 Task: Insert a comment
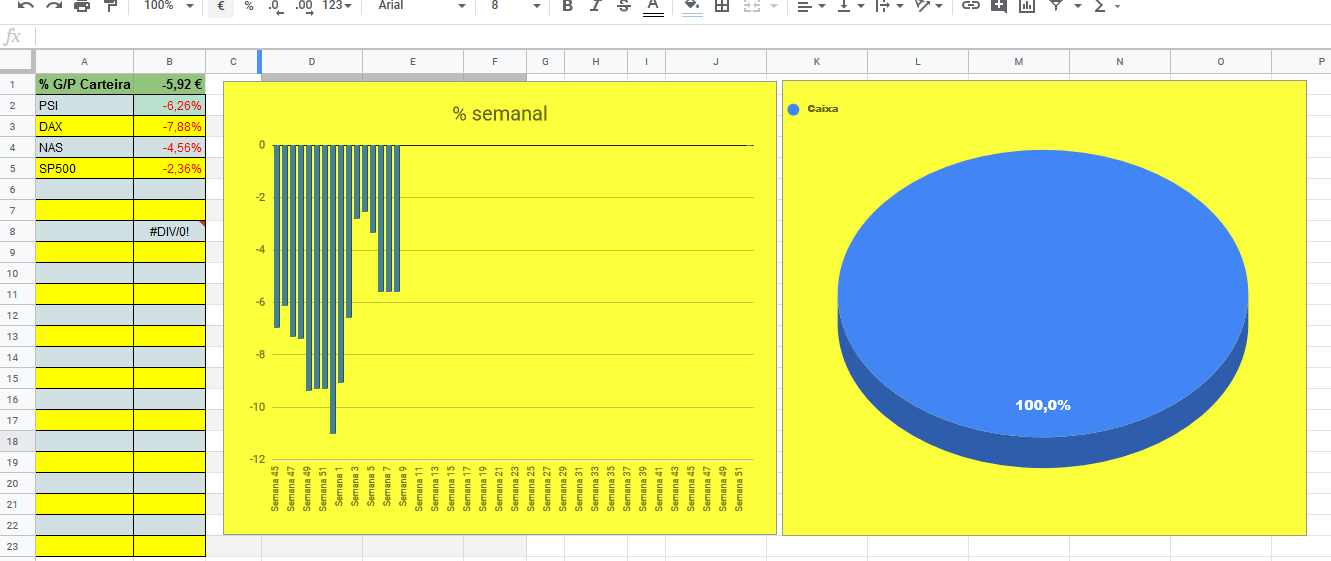pyautogui.click(x=998, y=6)
